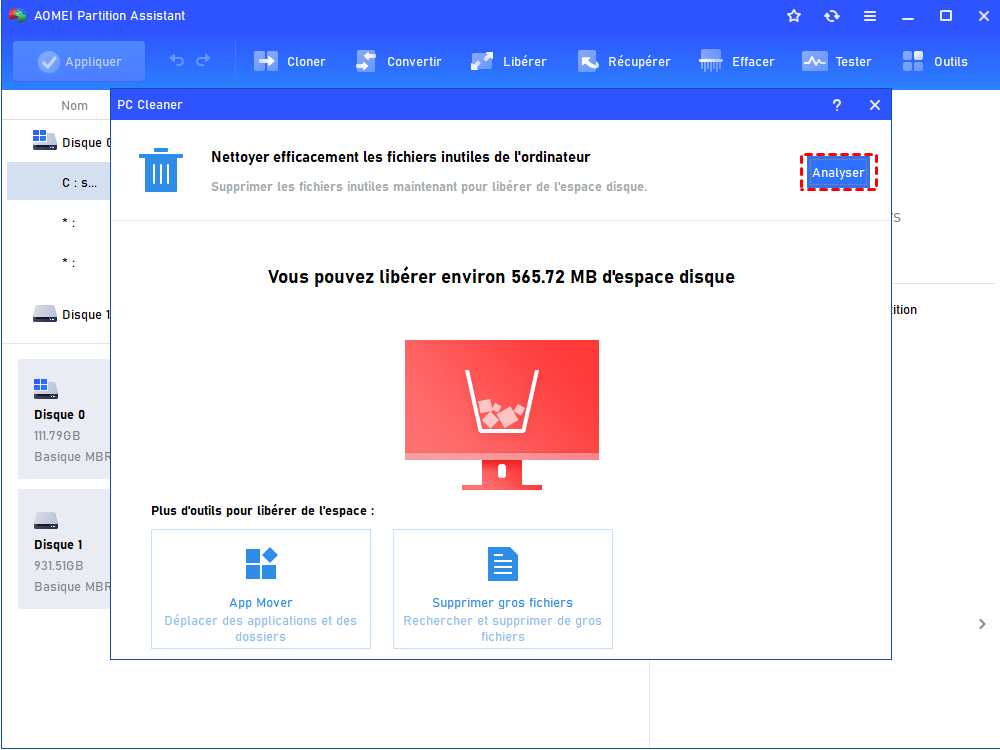Click the Appliquer button
Viewport: 1000px width, 750px height.
[x=79, y=61]
